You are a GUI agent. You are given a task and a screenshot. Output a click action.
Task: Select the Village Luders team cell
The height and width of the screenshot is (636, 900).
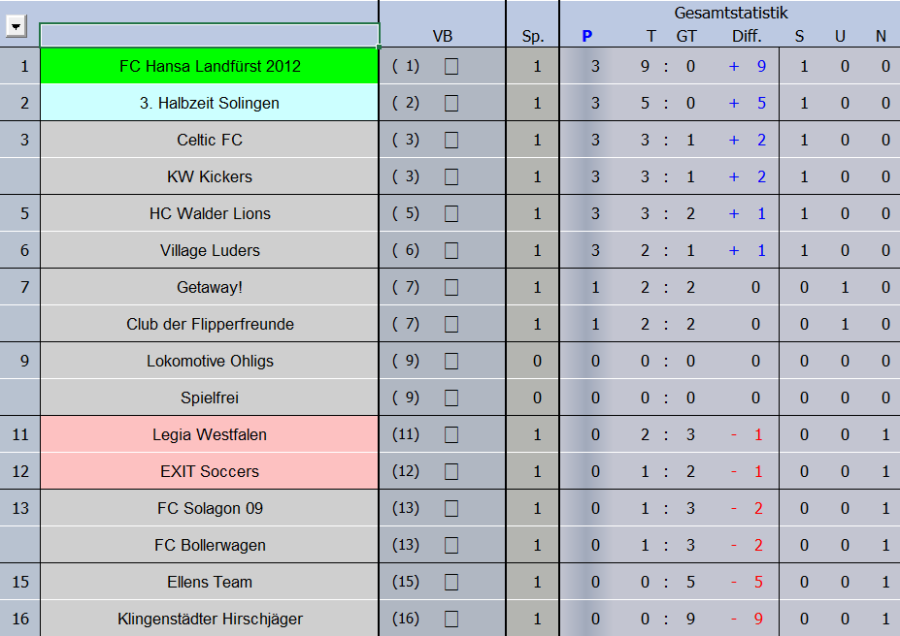(x=209, y=250)
